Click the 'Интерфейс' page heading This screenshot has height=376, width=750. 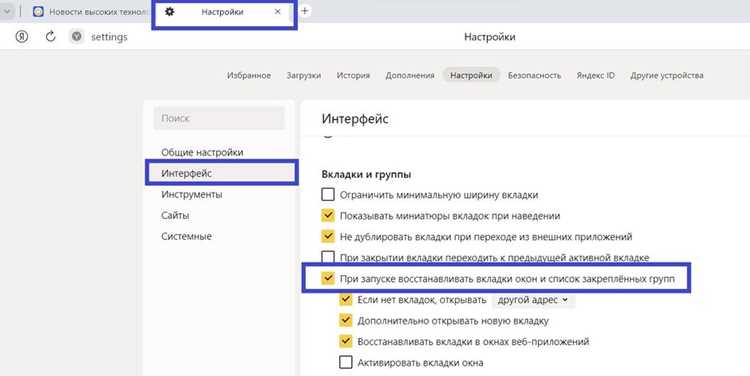pyautogui.click(x=355, y=119)
